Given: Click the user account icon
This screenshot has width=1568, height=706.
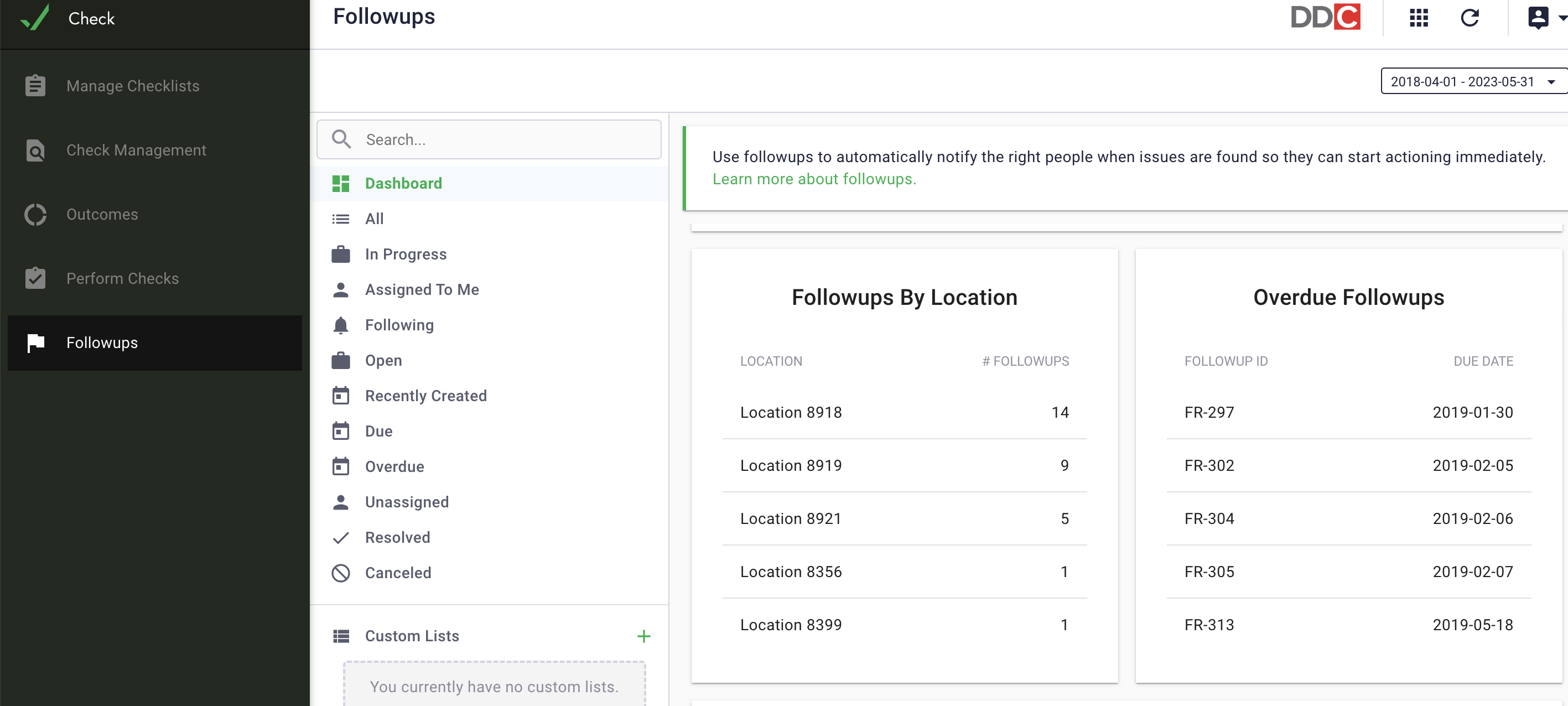Looking at the screenshot, I should [1538, 18].
